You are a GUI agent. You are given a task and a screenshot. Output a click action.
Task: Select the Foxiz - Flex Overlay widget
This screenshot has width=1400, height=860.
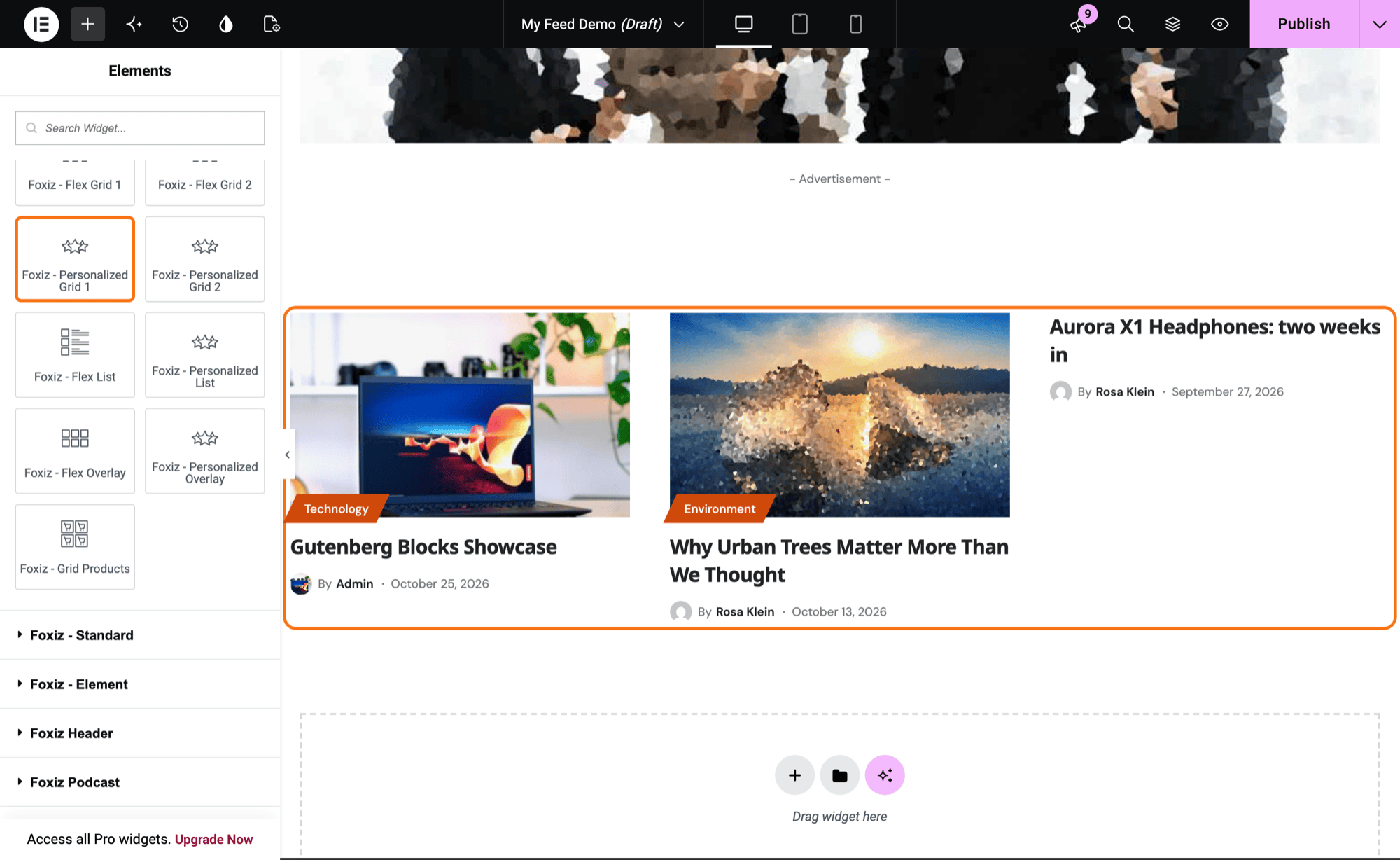click(x=75, y=451)
